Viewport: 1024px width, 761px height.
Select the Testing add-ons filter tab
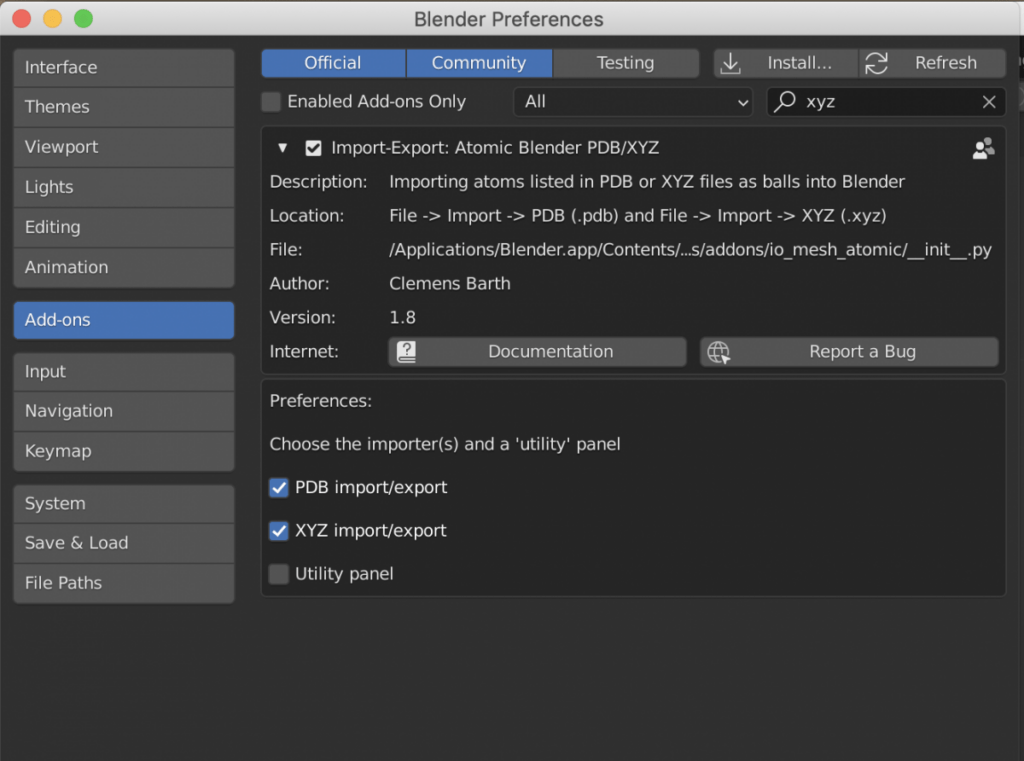click(625, 63)
